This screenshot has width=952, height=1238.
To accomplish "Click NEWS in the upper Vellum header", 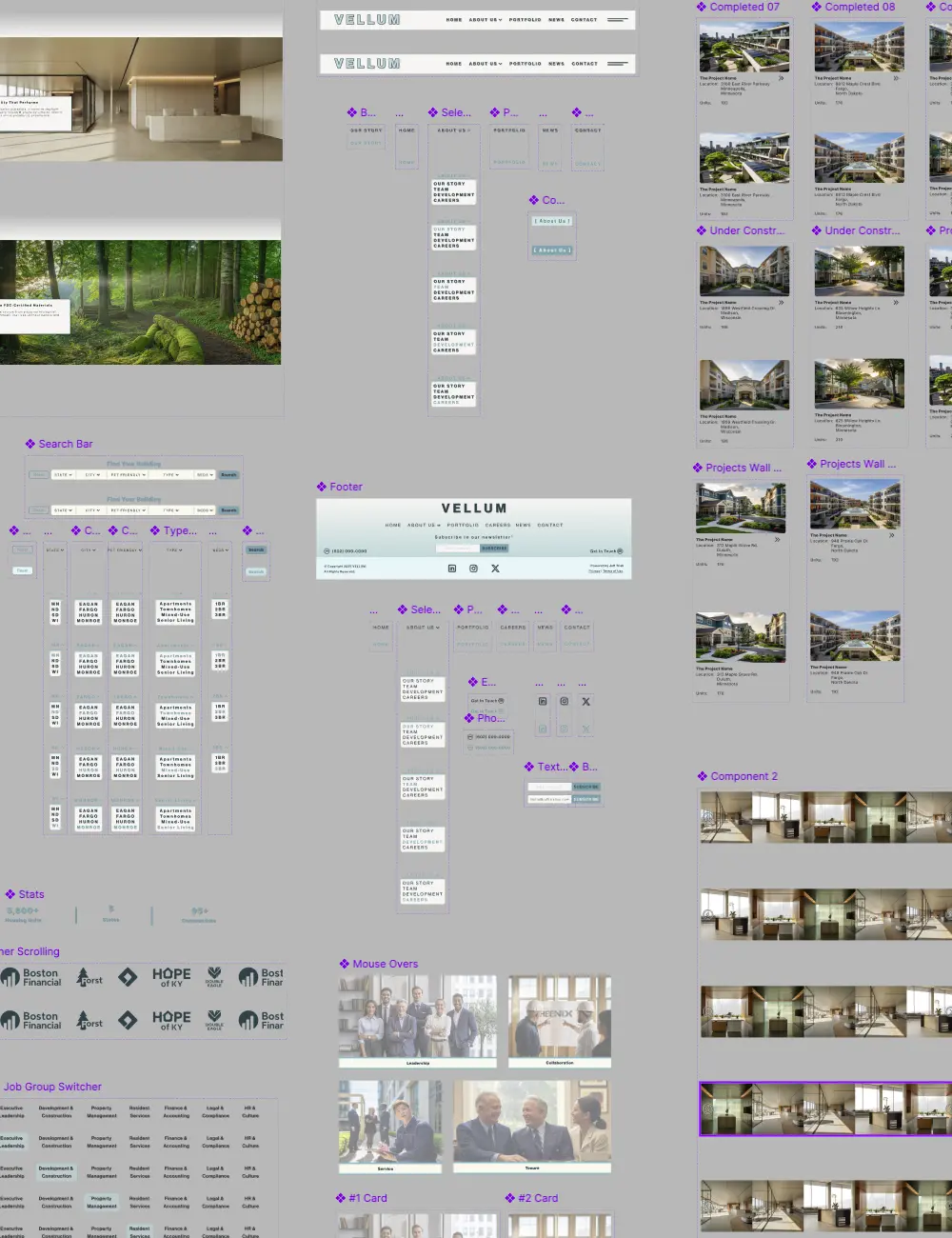I will pyautogui.click(x=556, y=19).
